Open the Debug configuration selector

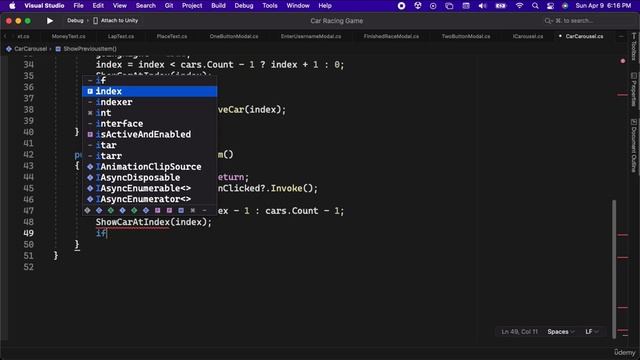[x=75, y=20]
